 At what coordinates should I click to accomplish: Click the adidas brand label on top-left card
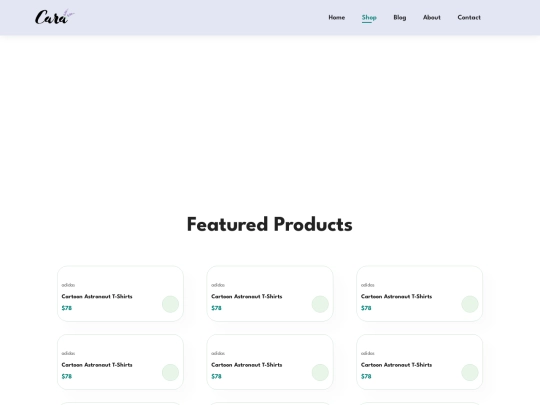pos(68,285)
